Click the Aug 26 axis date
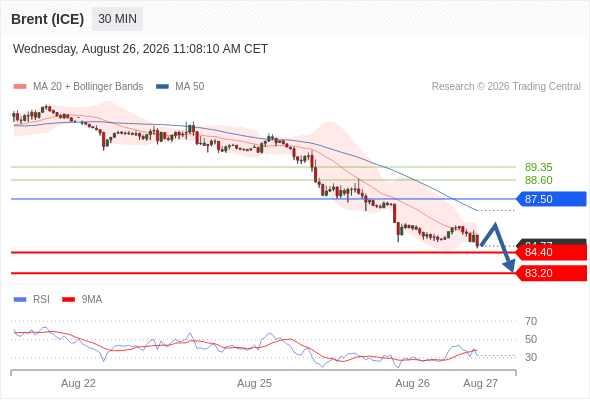 click(x=412, y=383)
